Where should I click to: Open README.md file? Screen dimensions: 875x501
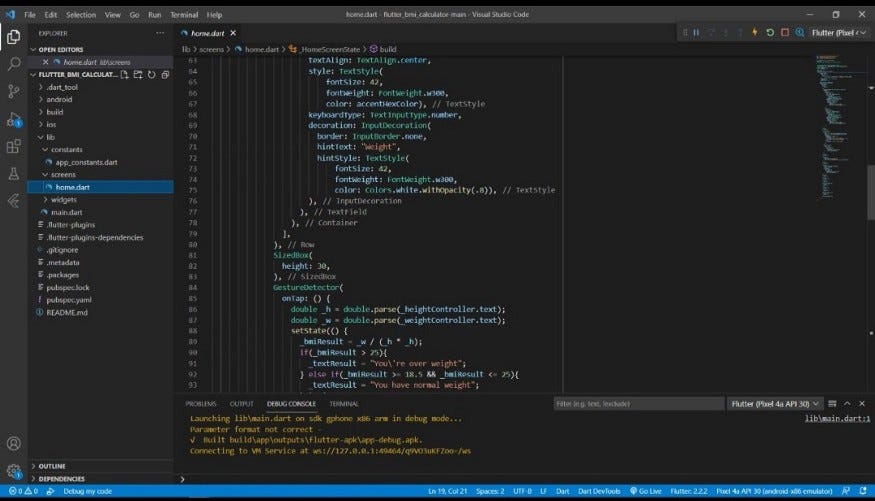[67, 312]
